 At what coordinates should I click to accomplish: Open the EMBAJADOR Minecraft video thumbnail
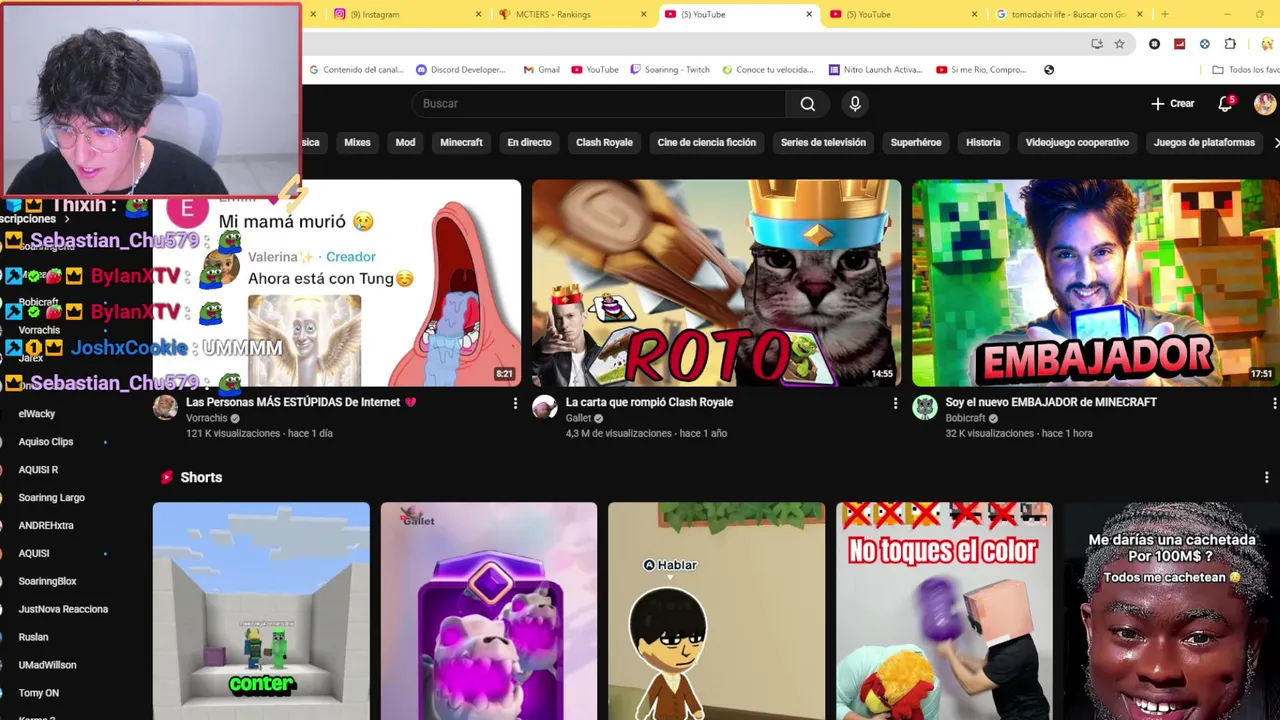(1096, 283)
